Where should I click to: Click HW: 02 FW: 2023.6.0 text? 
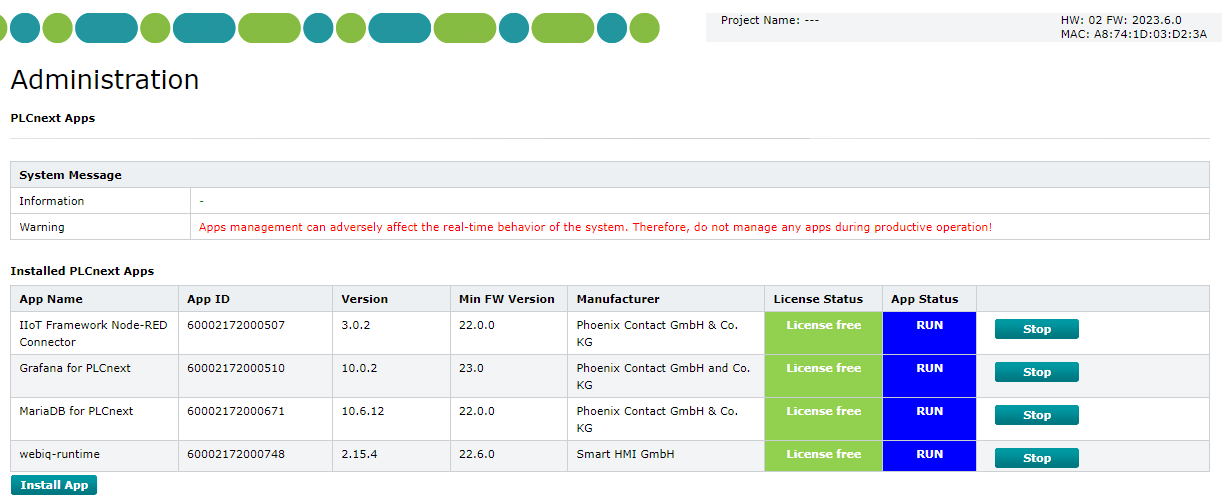[1121, 20]
